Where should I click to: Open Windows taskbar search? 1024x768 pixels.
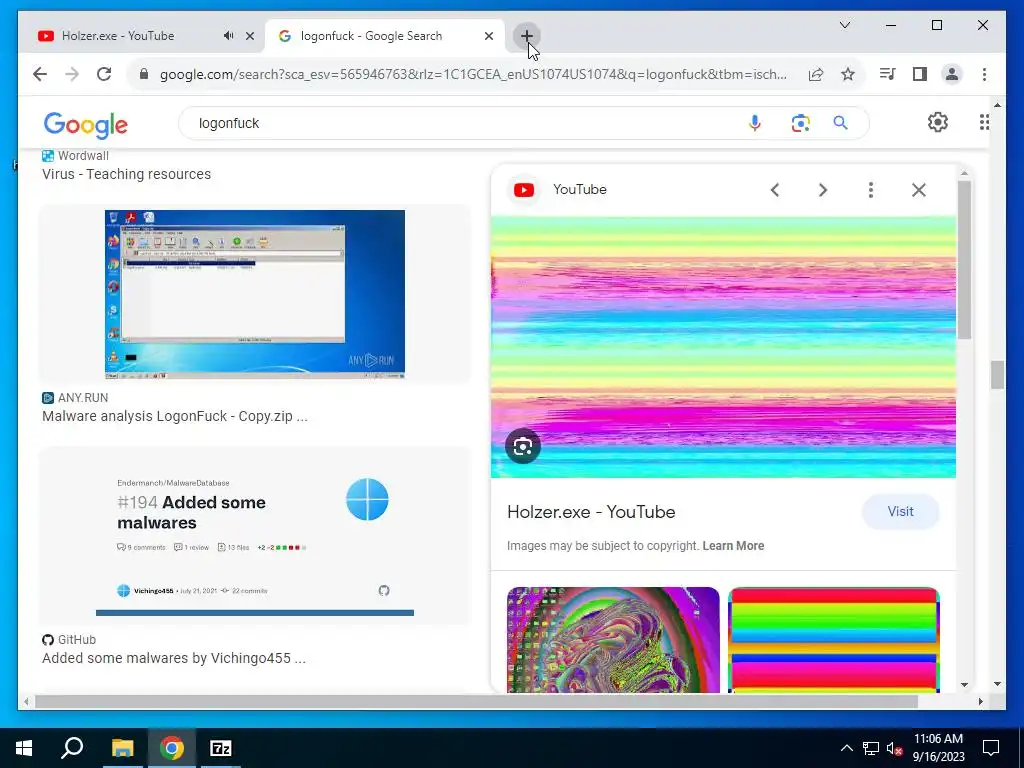click(x=72, y=748)
